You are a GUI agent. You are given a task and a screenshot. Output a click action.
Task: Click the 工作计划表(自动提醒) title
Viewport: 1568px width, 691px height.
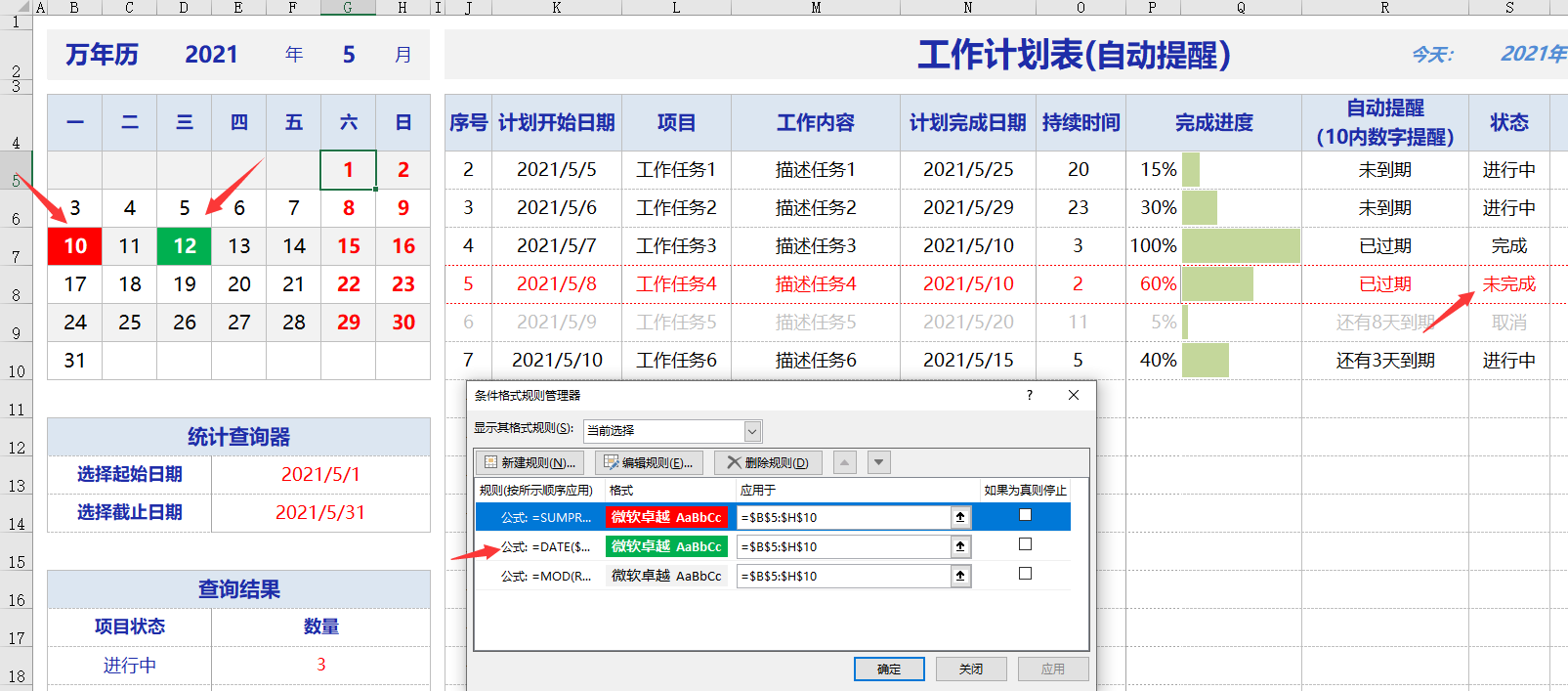[1074, 55]
